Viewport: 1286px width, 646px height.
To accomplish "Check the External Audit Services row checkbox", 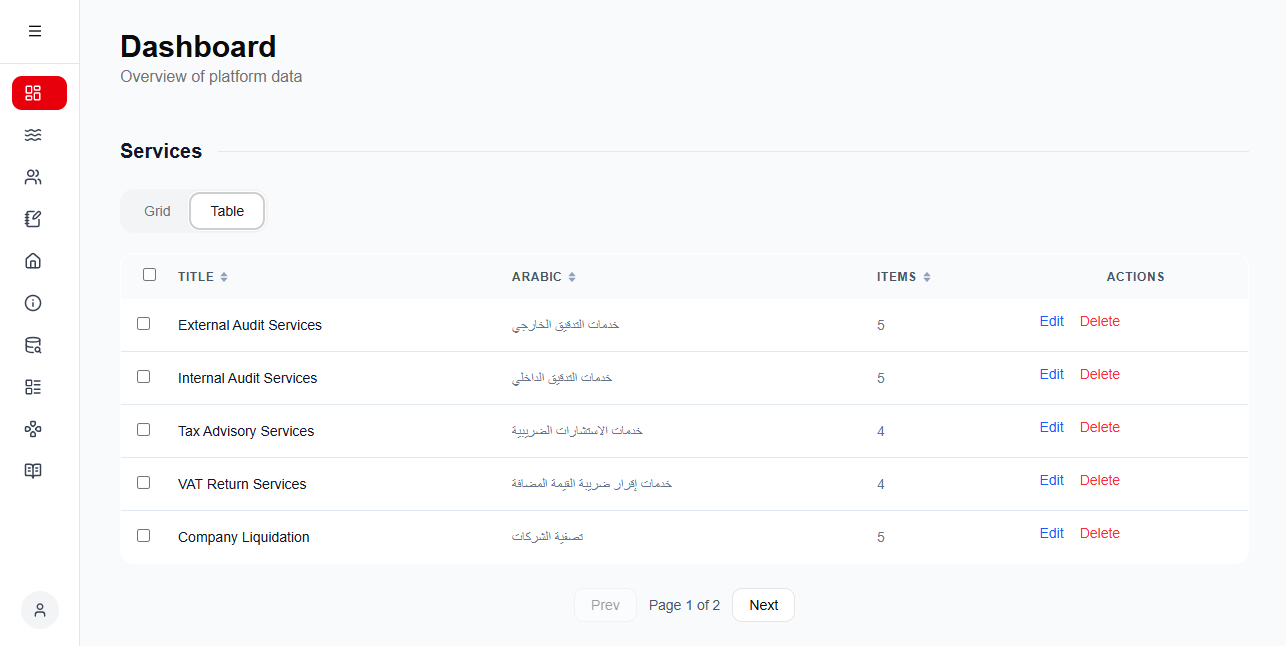I will point(144,323).
